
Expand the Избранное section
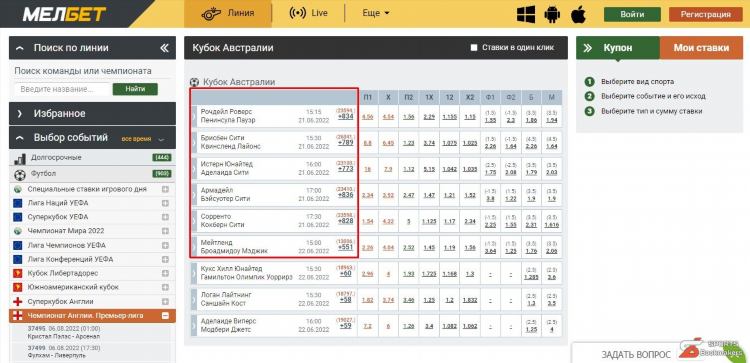pyautogui.click(x=92, y=114)
